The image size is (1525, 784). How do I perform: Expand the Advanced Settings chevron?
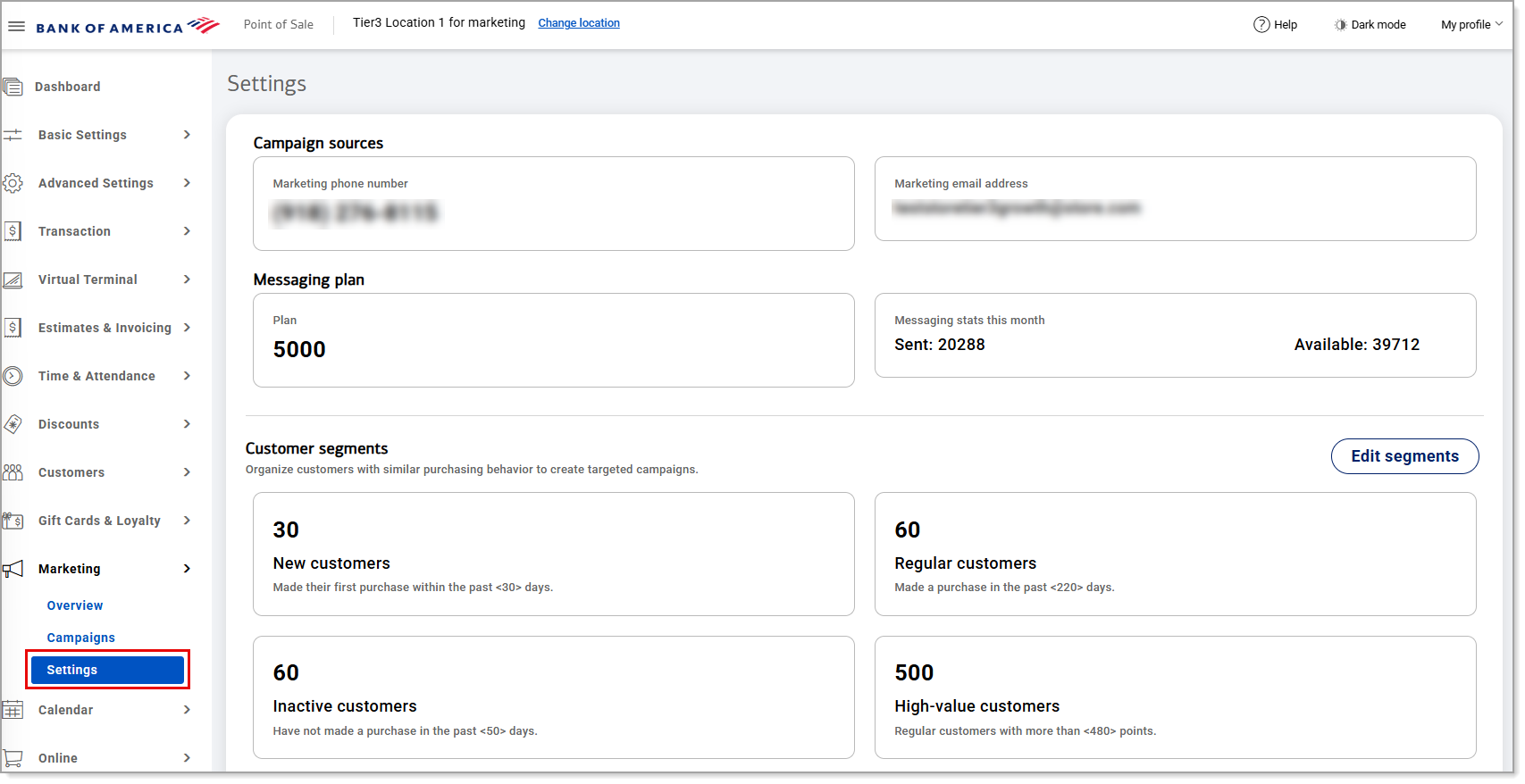tap(187, 183)
